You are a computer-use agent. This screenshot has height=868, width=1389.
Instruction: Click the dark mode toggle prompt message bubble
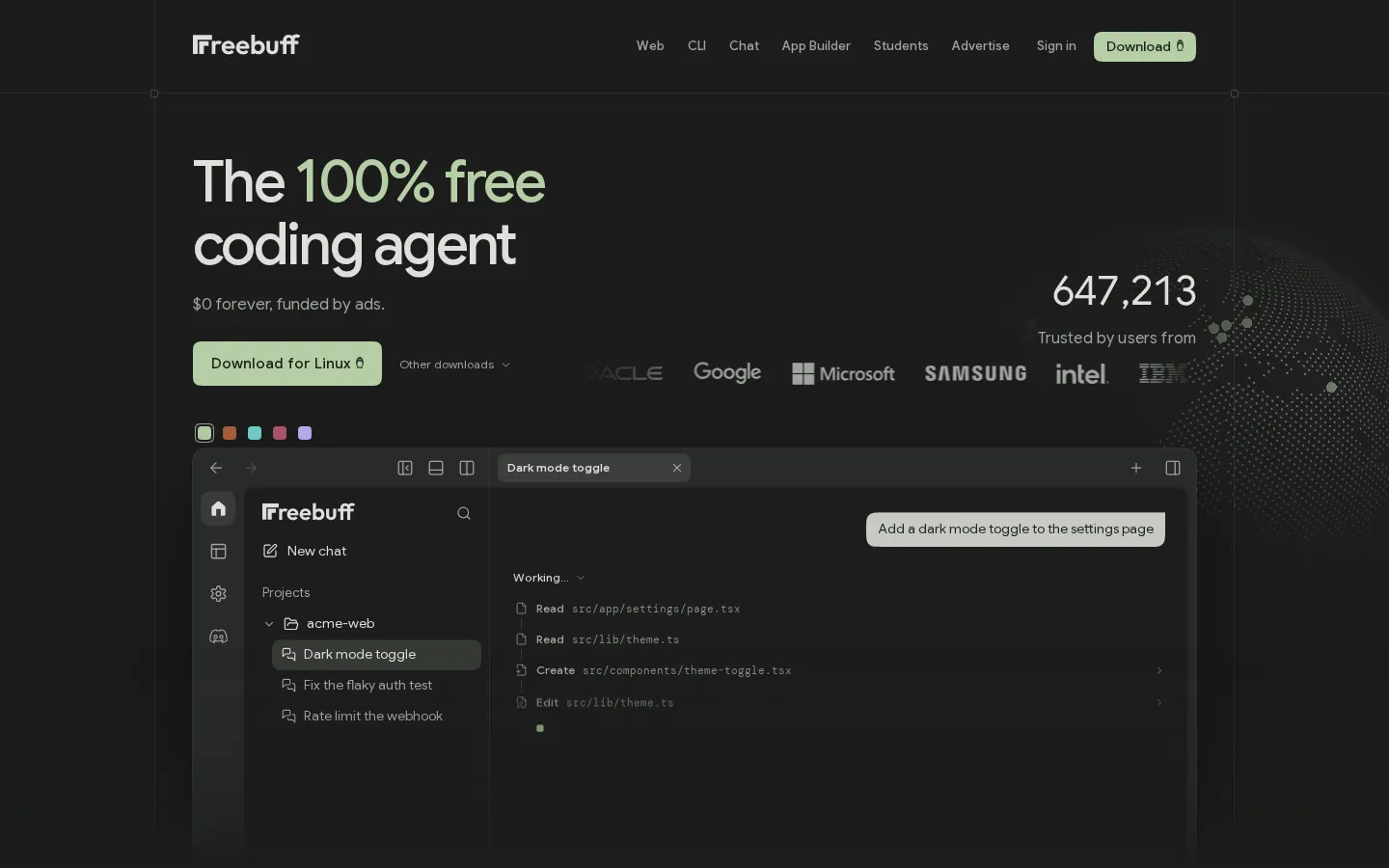[1016, 529]
